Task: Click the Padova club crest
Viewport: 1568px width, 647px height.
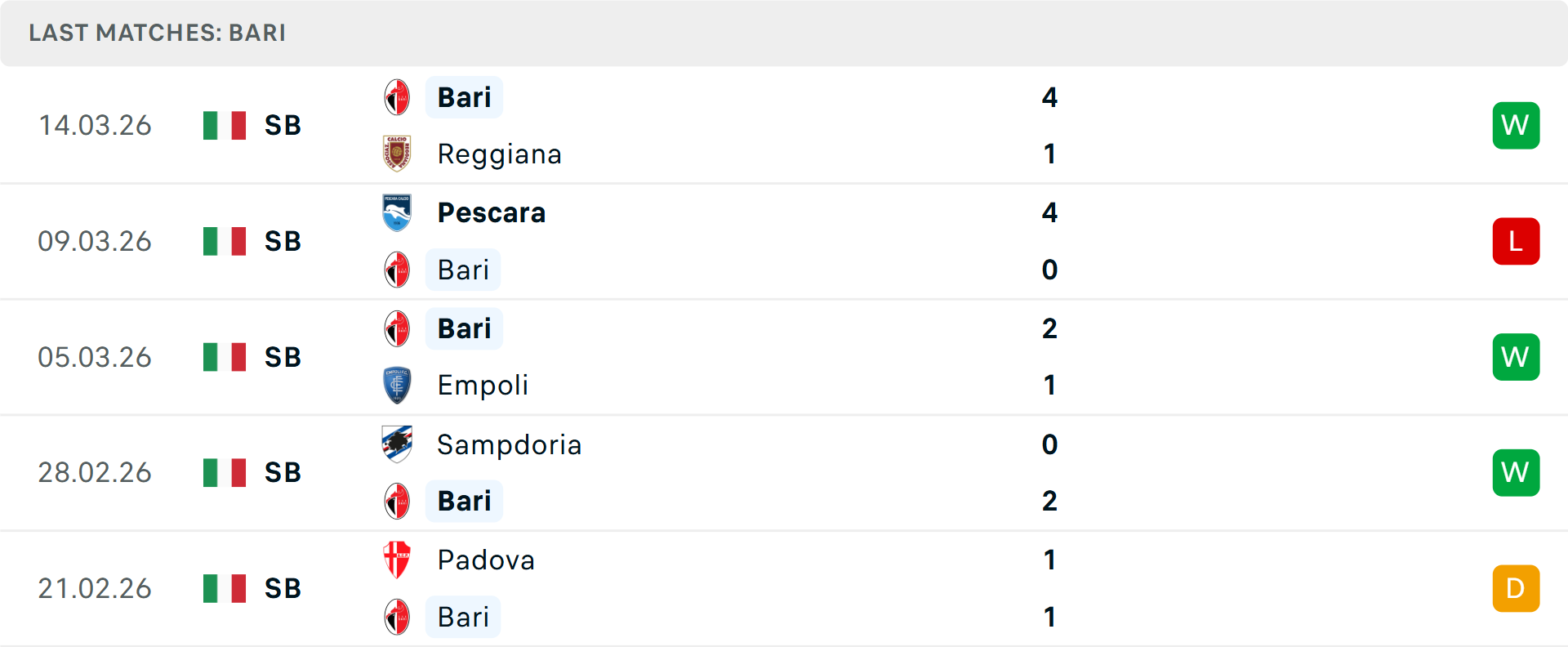Action: tap(397, 560)
